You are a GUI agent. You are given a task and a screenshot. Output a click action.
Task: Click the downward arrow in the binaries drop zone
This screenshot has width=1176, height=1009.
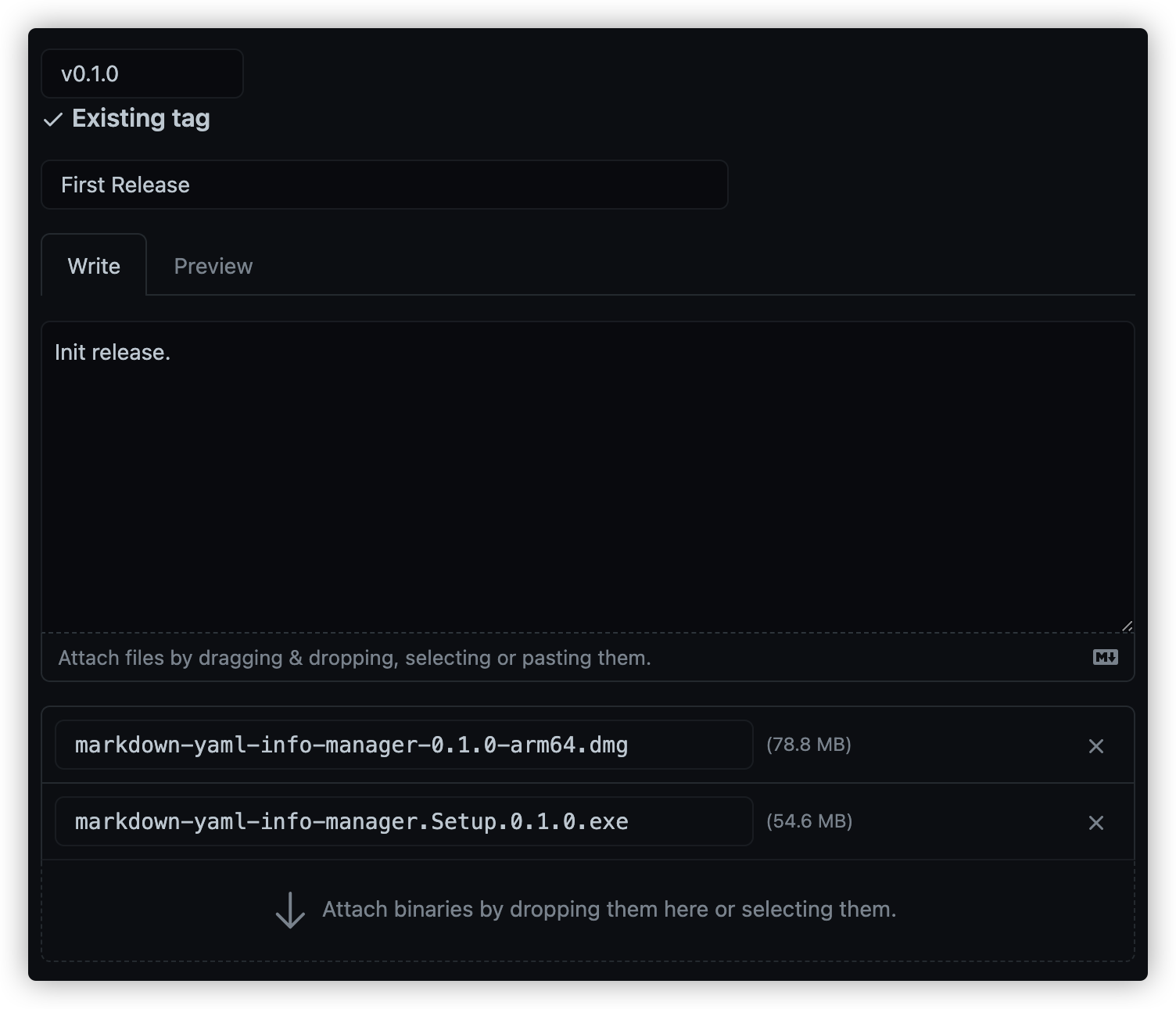pos(290,909)
